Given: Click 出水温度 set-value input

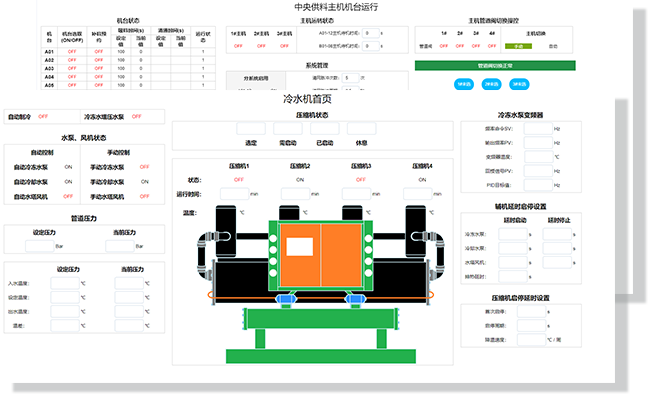Looking at the screenshot, I should click(x=65, y=311).
